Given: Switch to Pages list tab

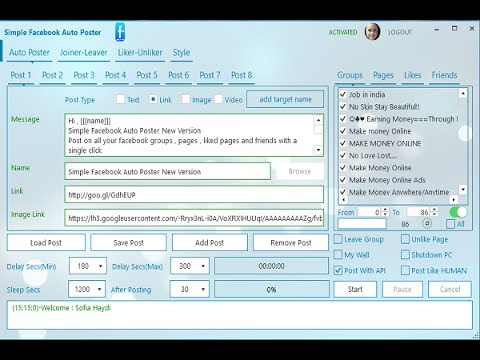Looking at the screenshot, I should (x=383, y=75).
